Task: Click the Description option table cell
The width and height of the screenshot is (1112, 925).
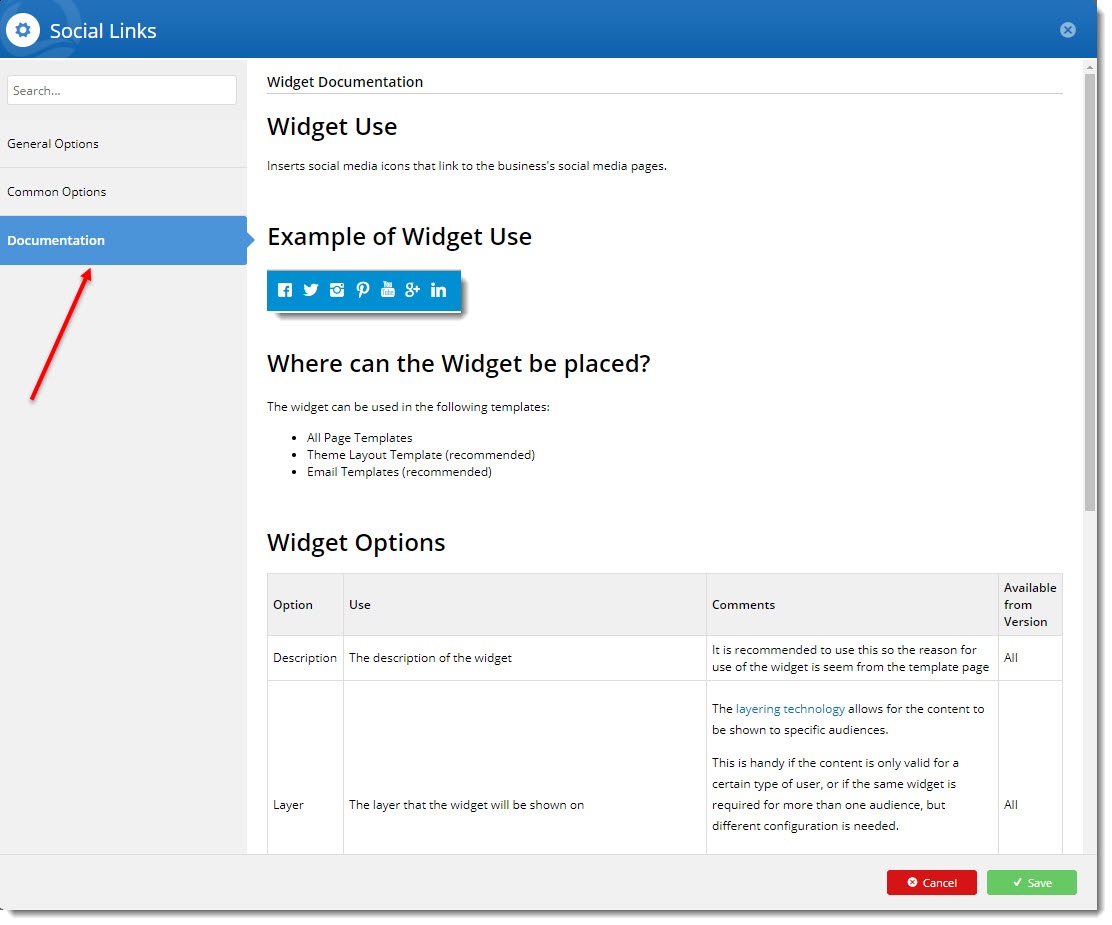Action: coord(305,658)
